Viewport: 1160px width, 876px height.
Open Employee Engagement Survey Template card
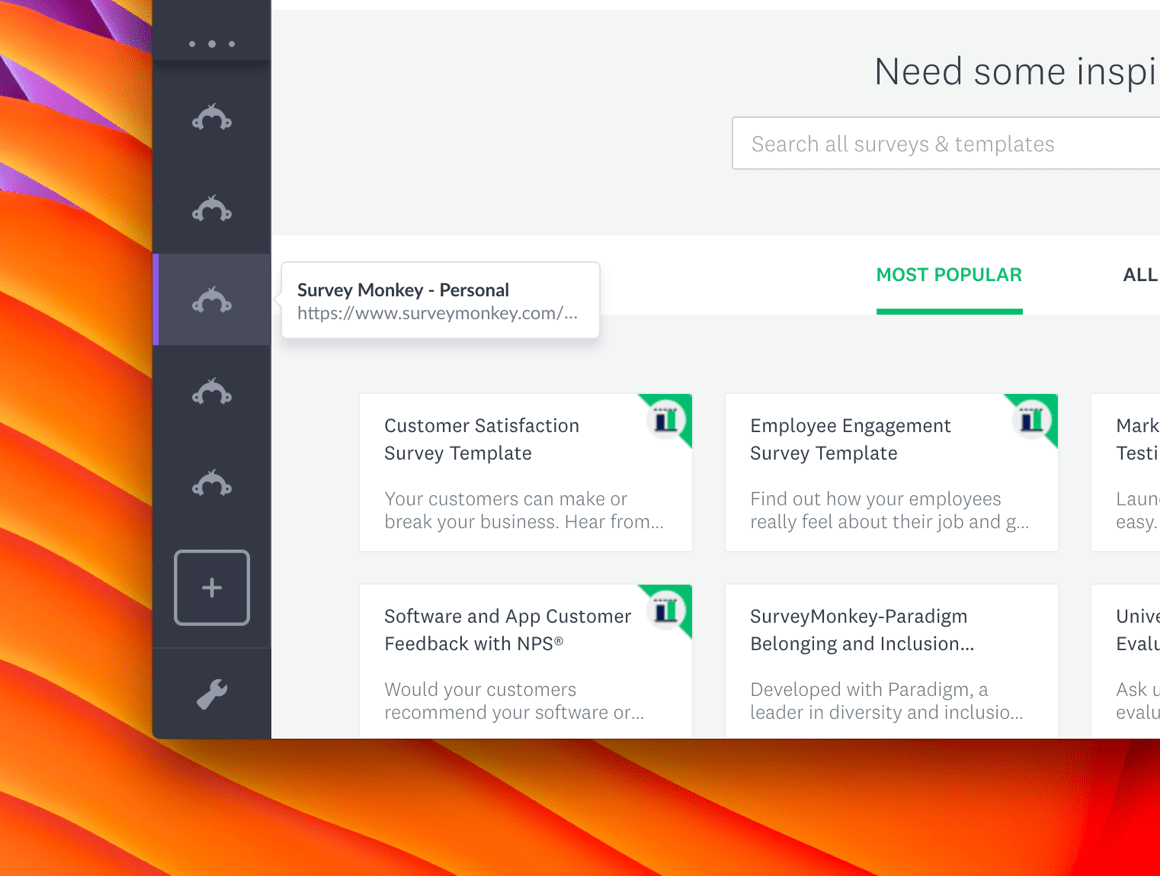point(891,472)
